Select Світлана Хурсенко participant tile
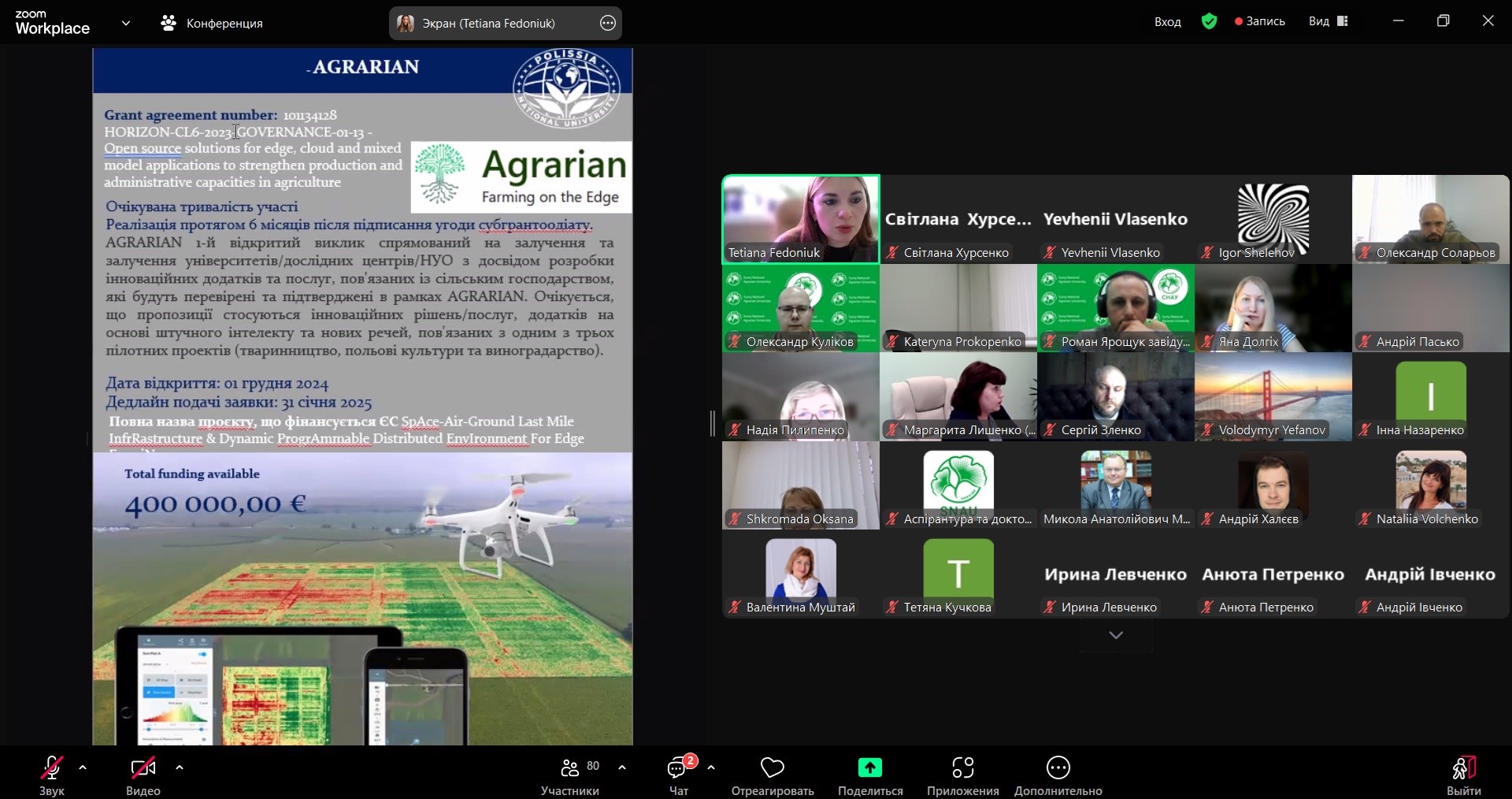Viewport: 1512px width, 799px height. (958, 219)
